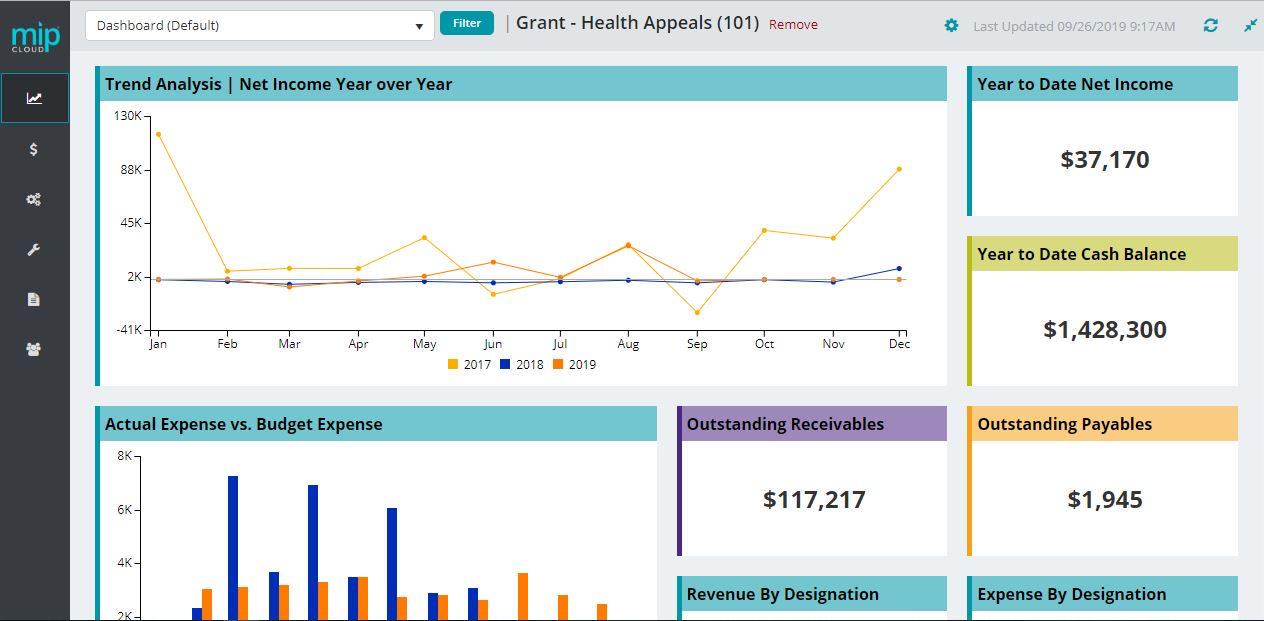The height and width of the screenshot is (621, 1264).
Task: Click the Filter button
Action: click(467, 23)
